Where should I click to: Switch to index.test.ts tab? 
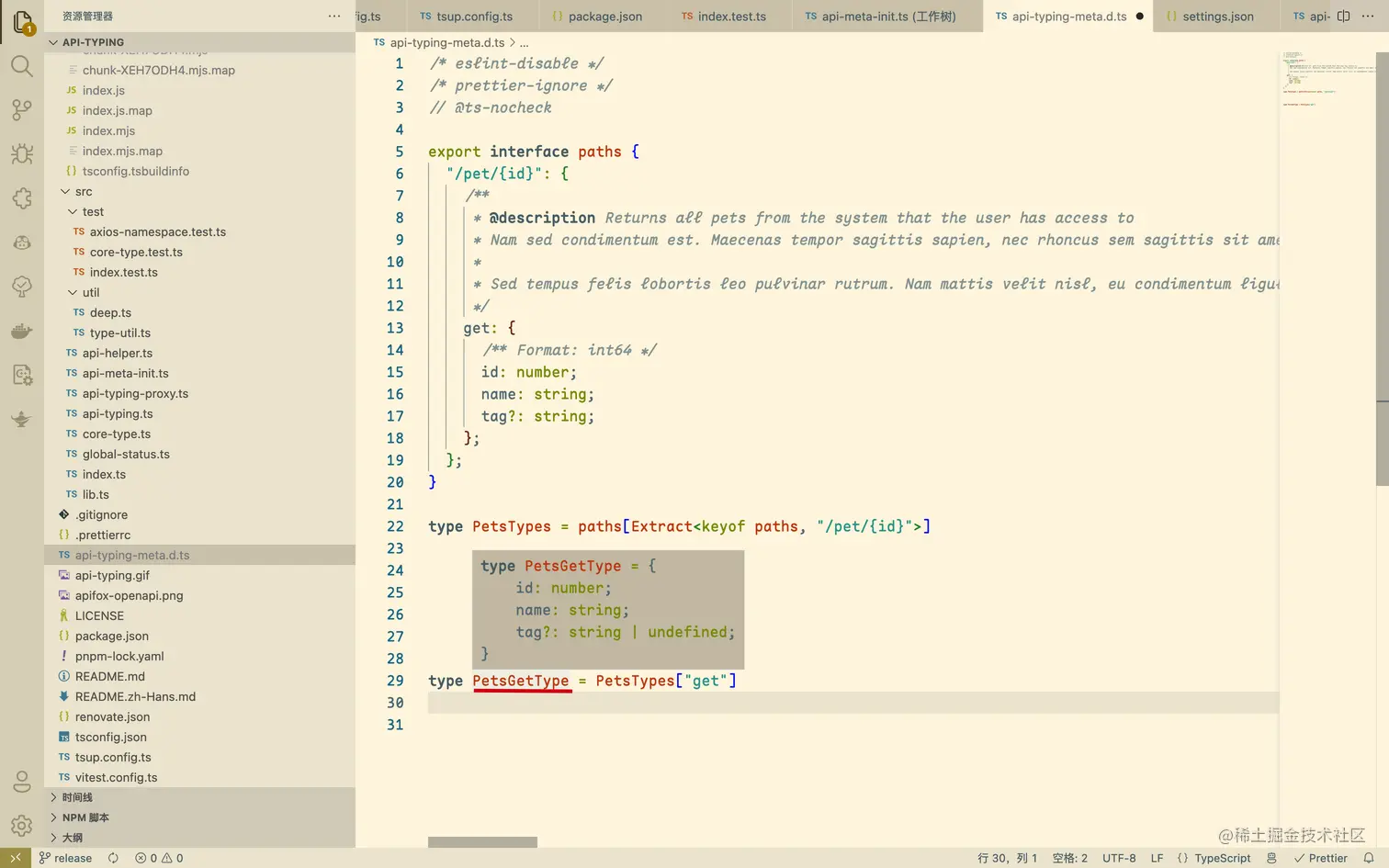click(x=731, y=17)
